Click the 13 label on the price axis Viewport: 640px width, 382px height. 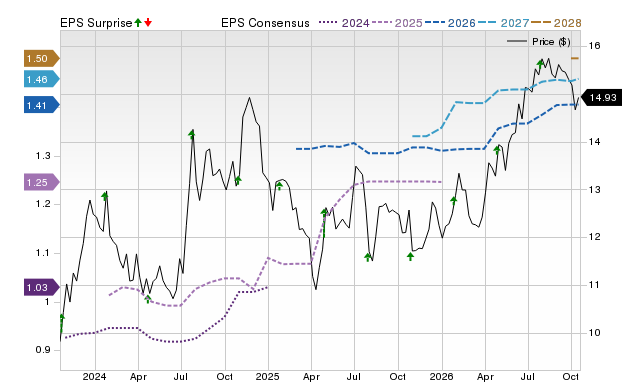click(x=595, y=190)
